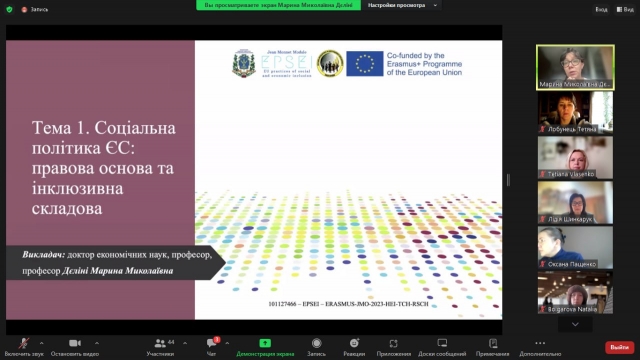Click the red Запись recording indicator
The width and height of the screenshot is (640, 360).
click(35, 9)
